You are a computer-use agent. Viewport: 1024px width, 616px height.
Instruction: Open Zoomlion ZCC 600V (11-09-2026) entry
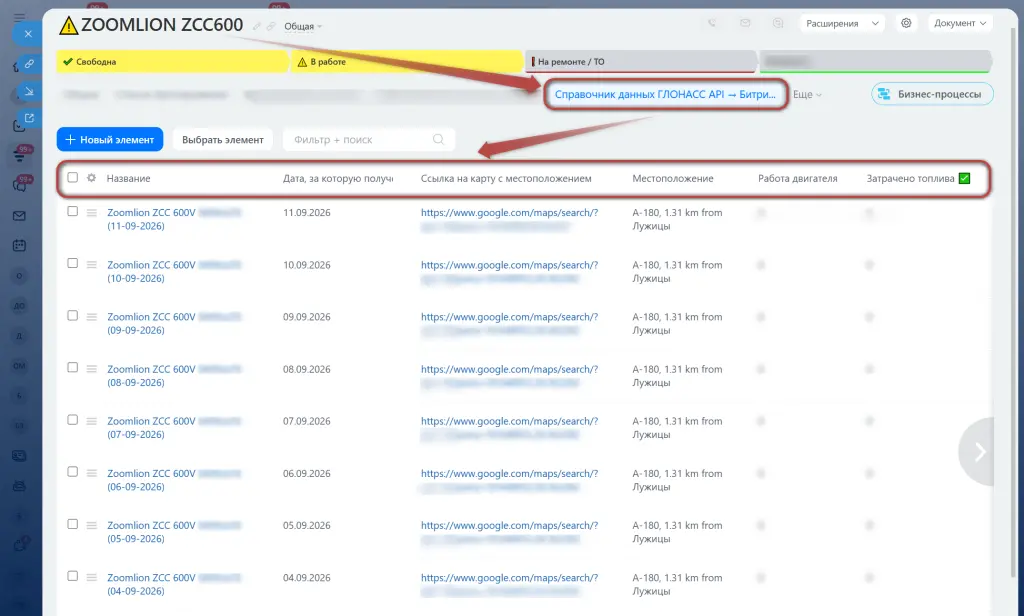174,219
